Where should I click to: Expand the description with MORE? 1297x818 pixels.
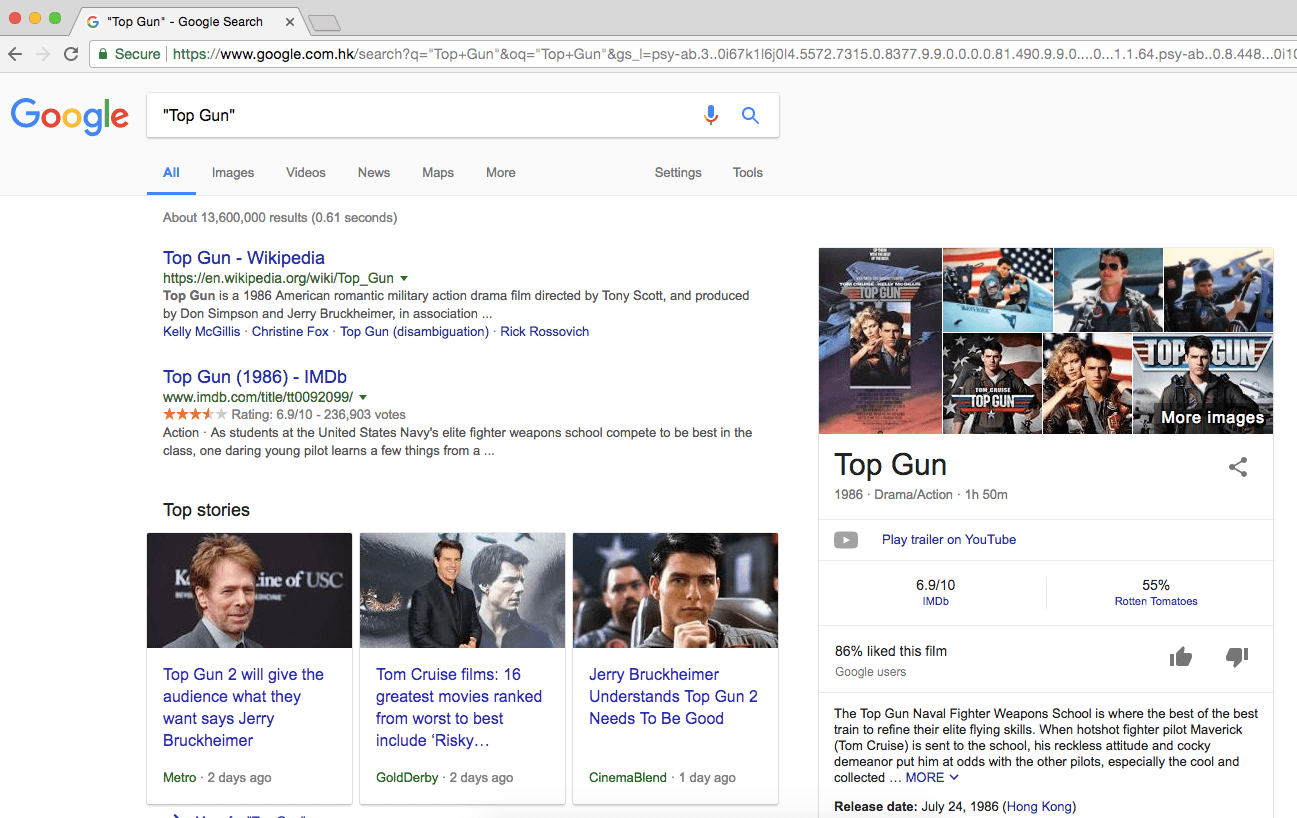932,777
